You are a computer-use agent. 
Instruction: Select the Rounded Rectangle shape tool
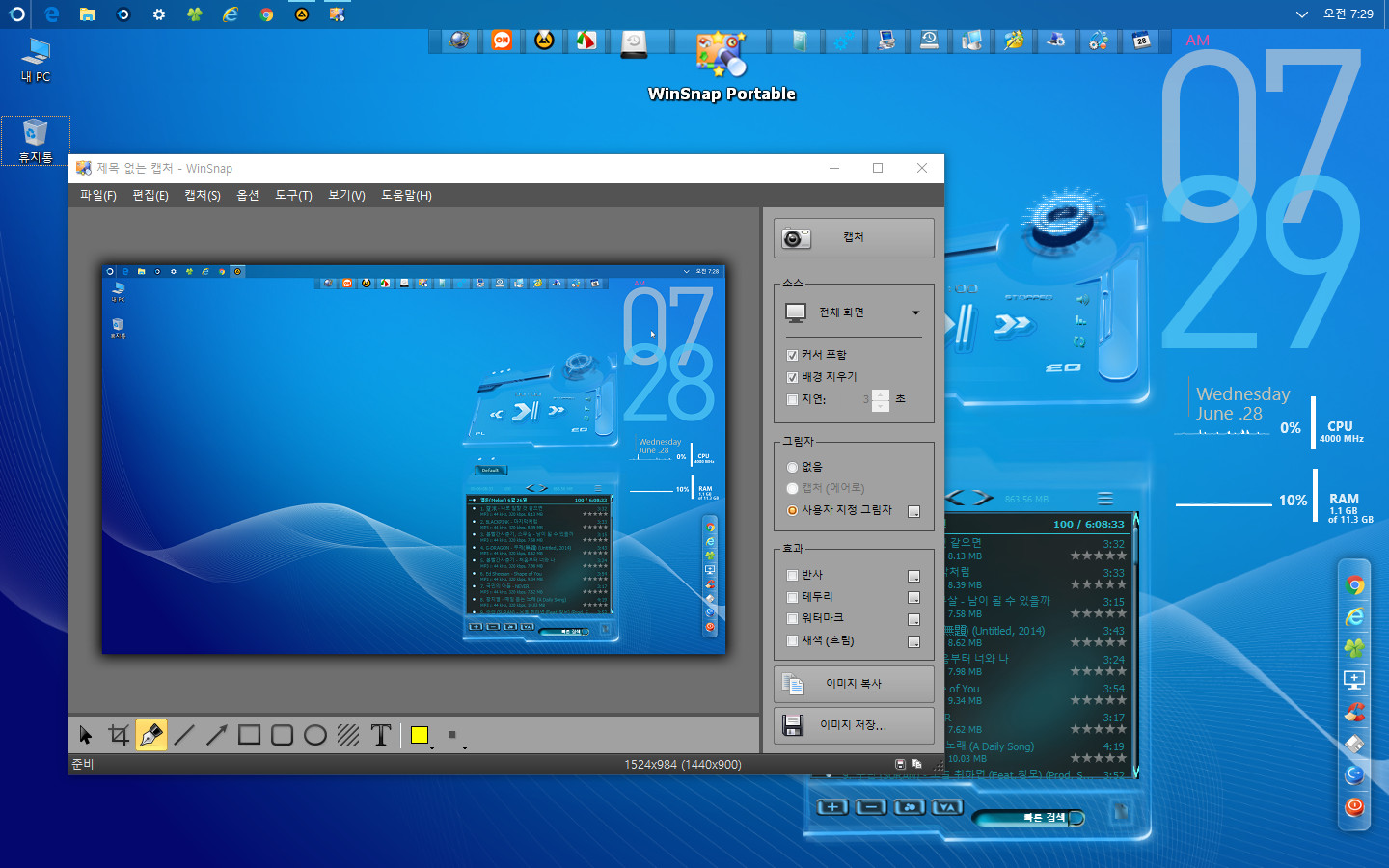pyautogui.click(x=283, y=735)
